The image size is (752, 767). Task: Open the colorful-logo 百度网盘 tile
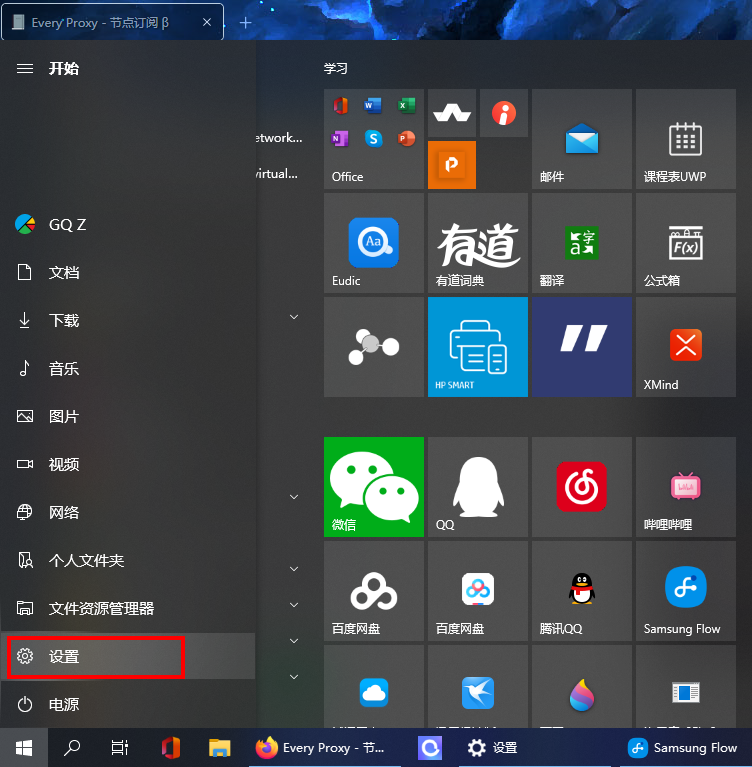click(478, 591)
